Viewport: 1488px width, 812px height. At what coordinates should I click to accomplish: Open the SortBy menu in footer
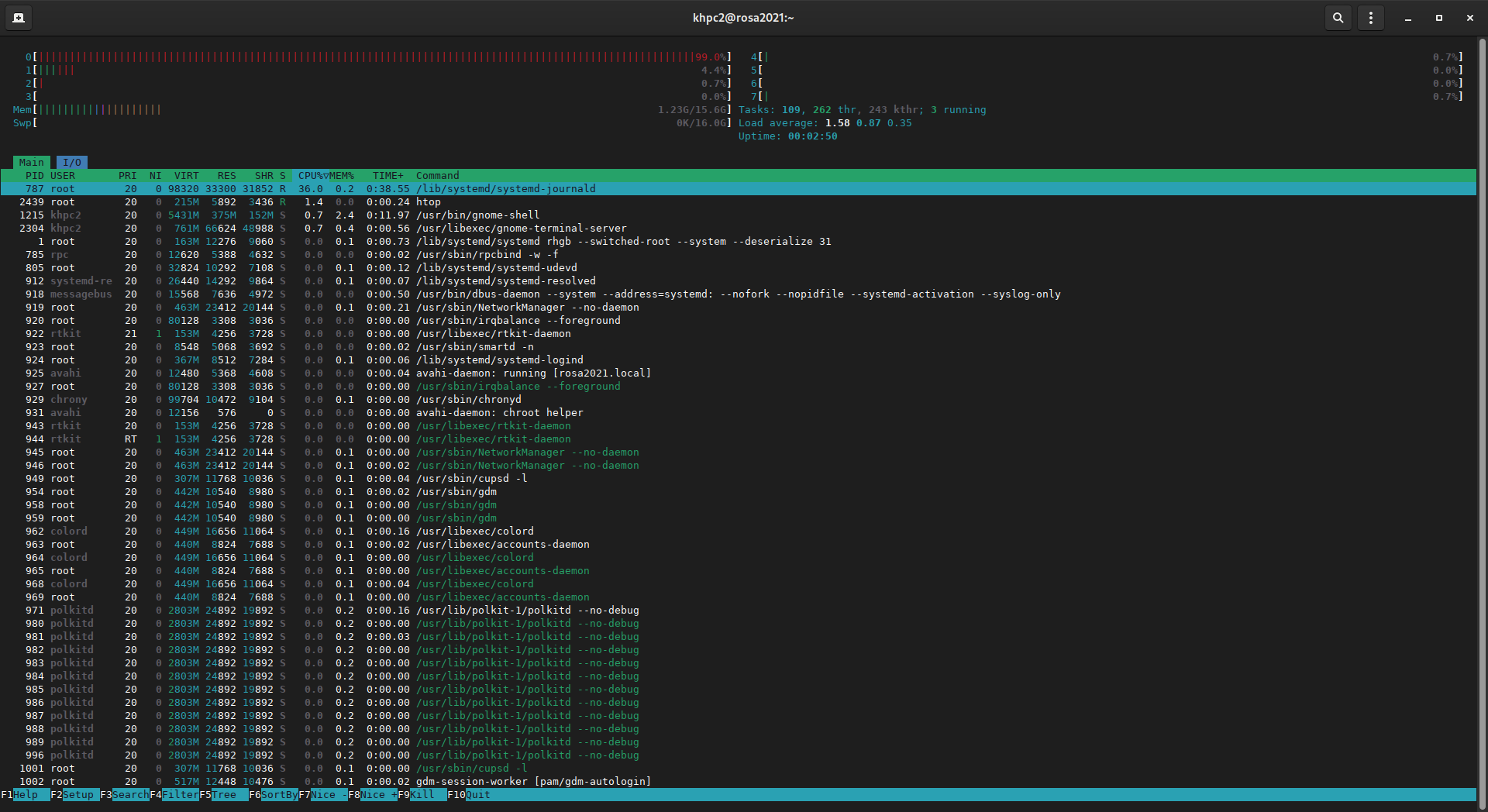pyautogui.click(x=279, y=794)
